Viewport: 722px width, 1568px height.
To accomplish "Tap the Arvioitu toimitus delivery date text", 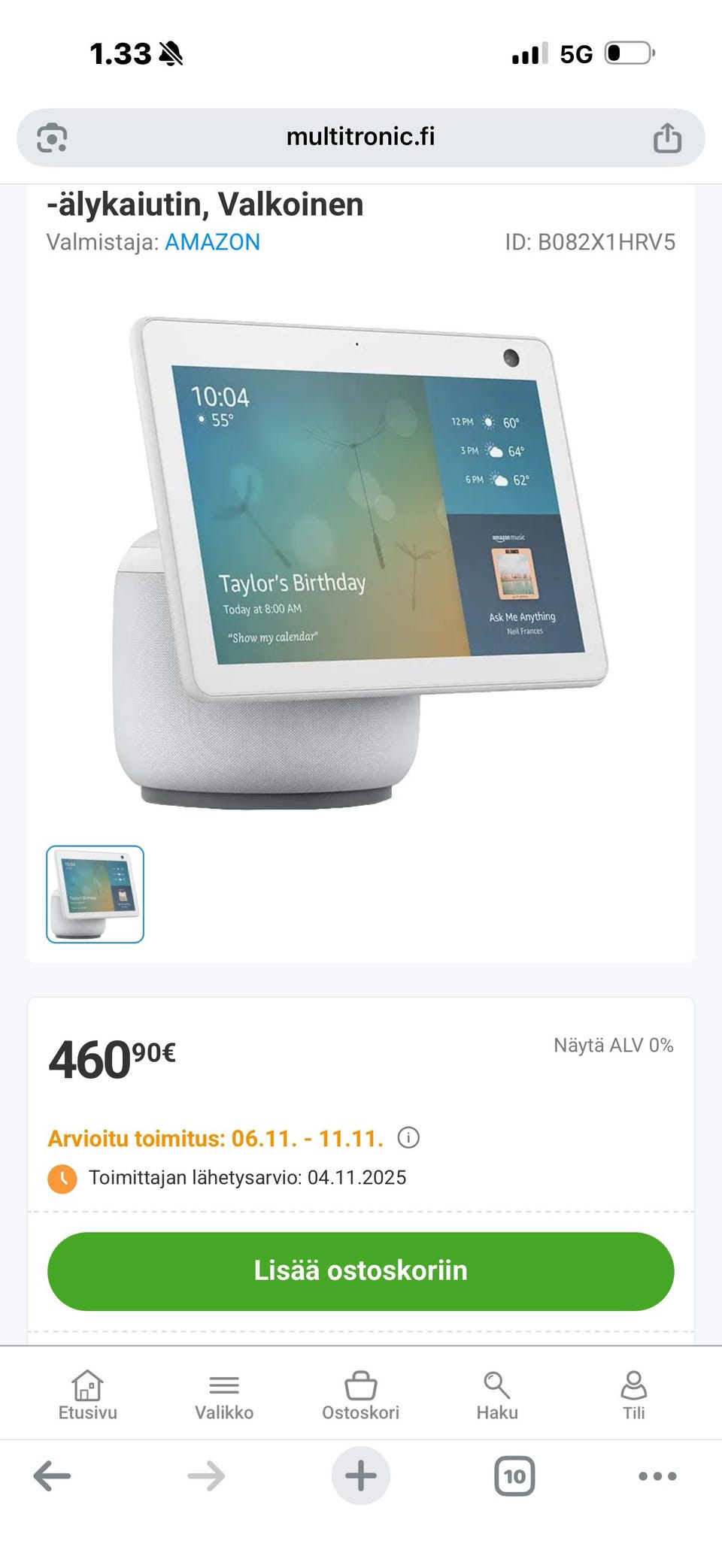I will coord(216,1138).
